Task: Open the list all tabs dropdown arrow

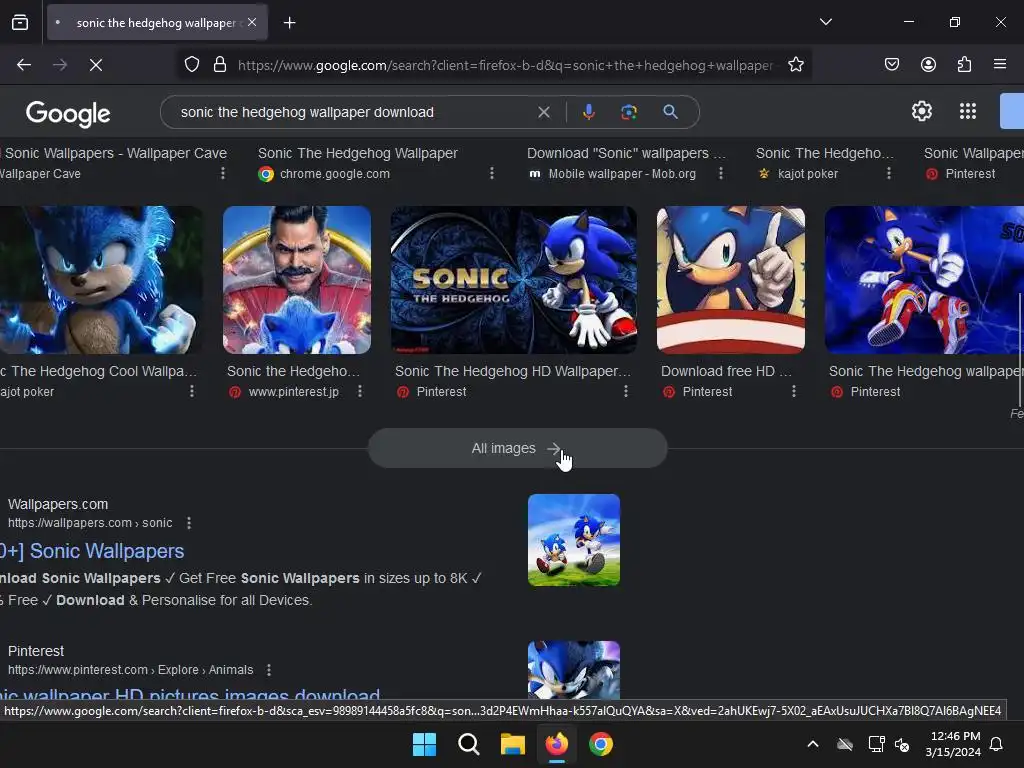Action: pos(825,22)
